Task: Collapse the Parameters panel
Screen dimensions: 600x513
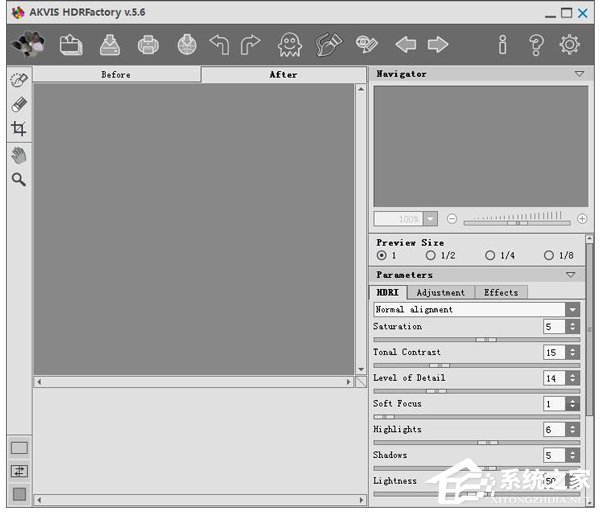Action: [570, 275]
